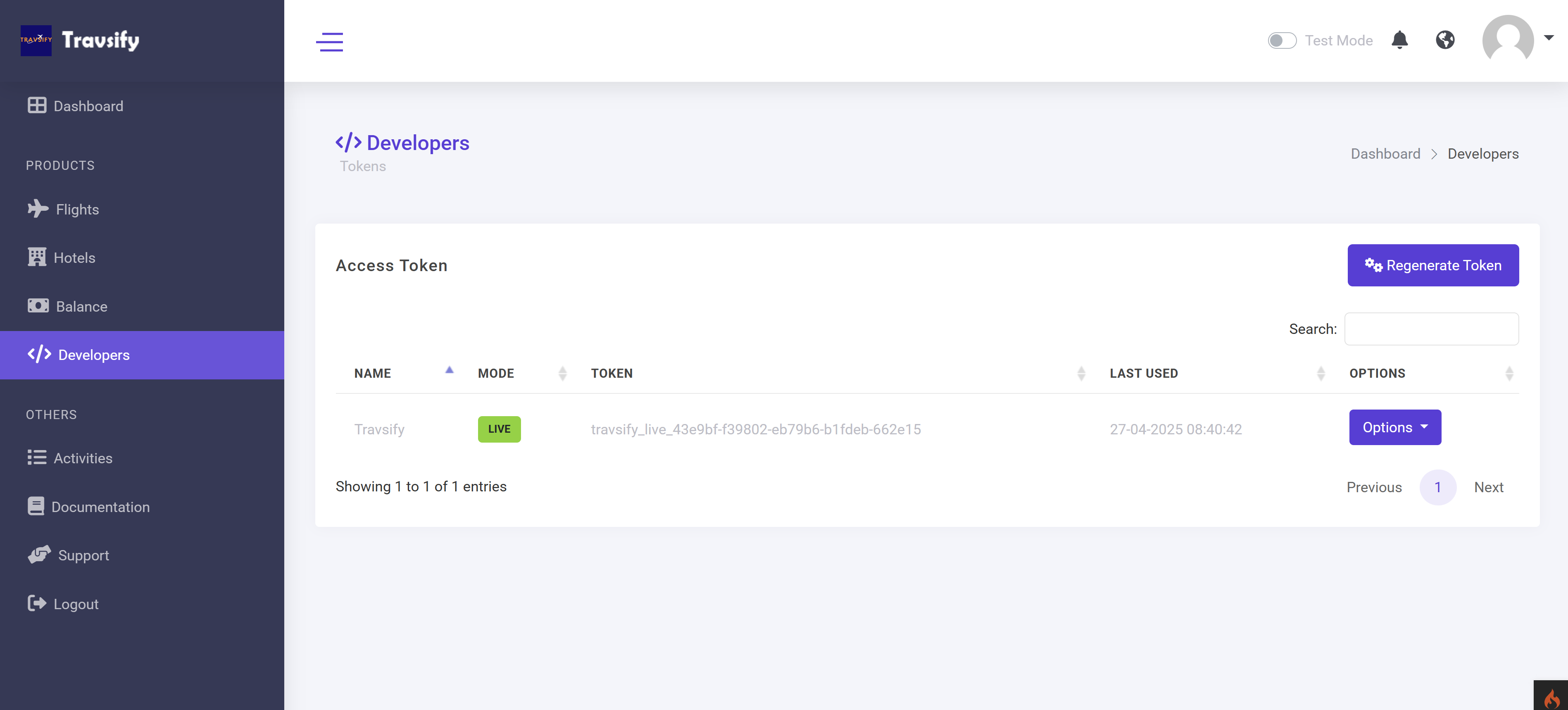Open the notifications bell
This screenshot has width=1568, height=710.
1399,40
